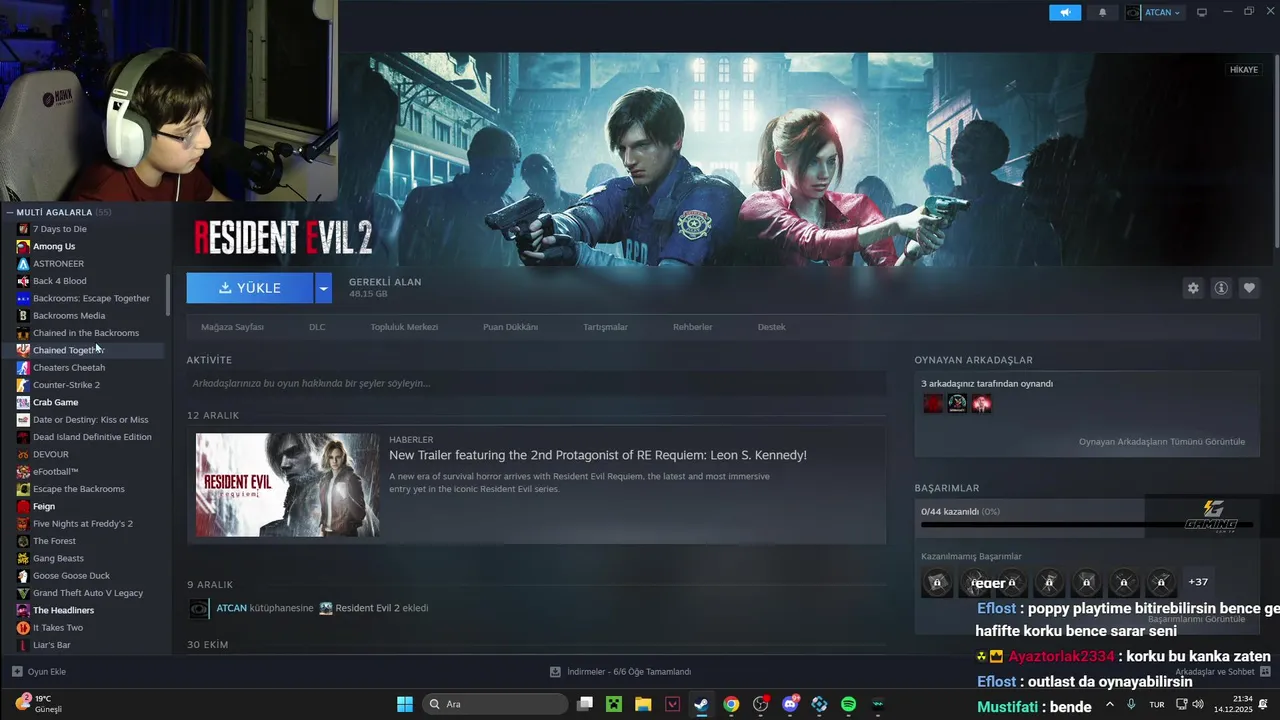Click the Escape the Backrooms icon

point(23,489)
